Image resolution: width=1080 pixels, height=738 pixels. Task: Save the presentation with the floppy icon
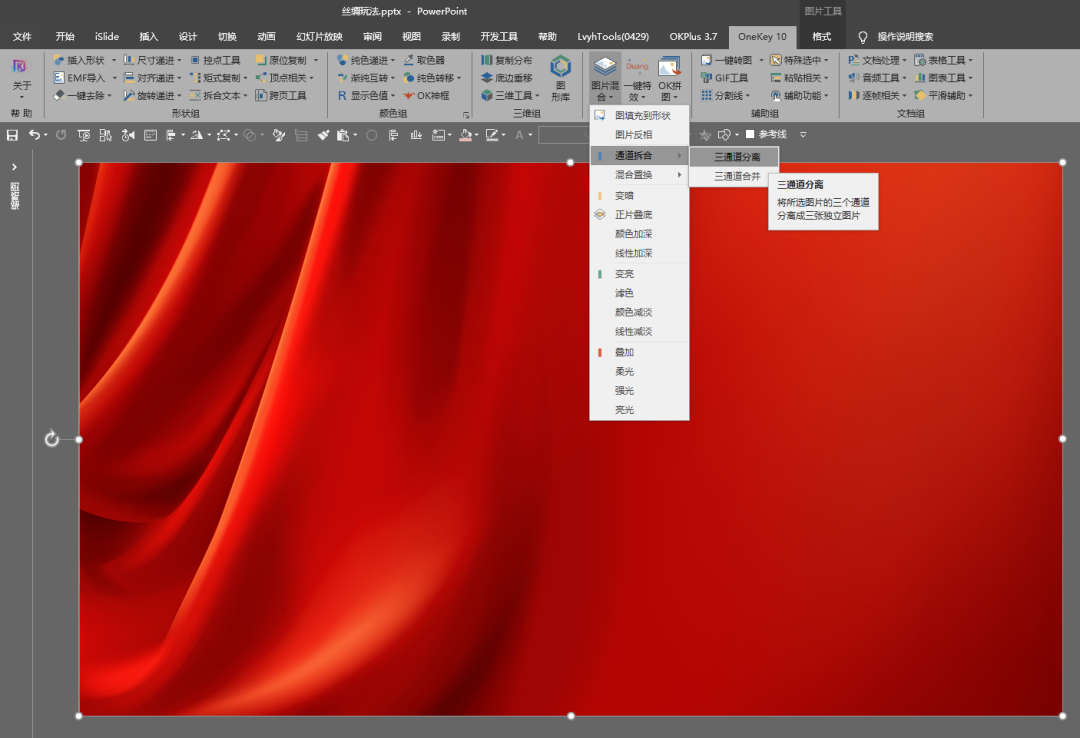12,135
